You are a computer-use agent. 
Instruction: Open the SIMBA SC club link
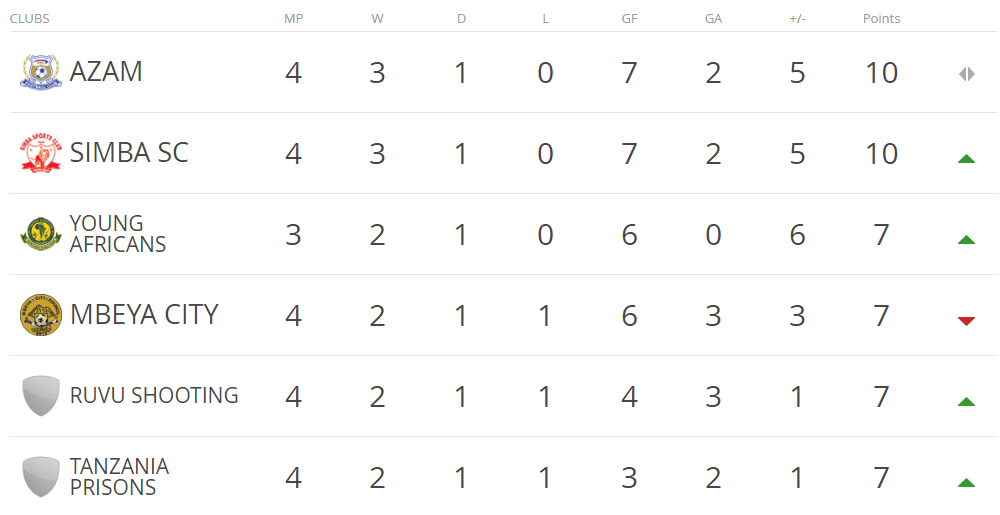click(129, 152)
